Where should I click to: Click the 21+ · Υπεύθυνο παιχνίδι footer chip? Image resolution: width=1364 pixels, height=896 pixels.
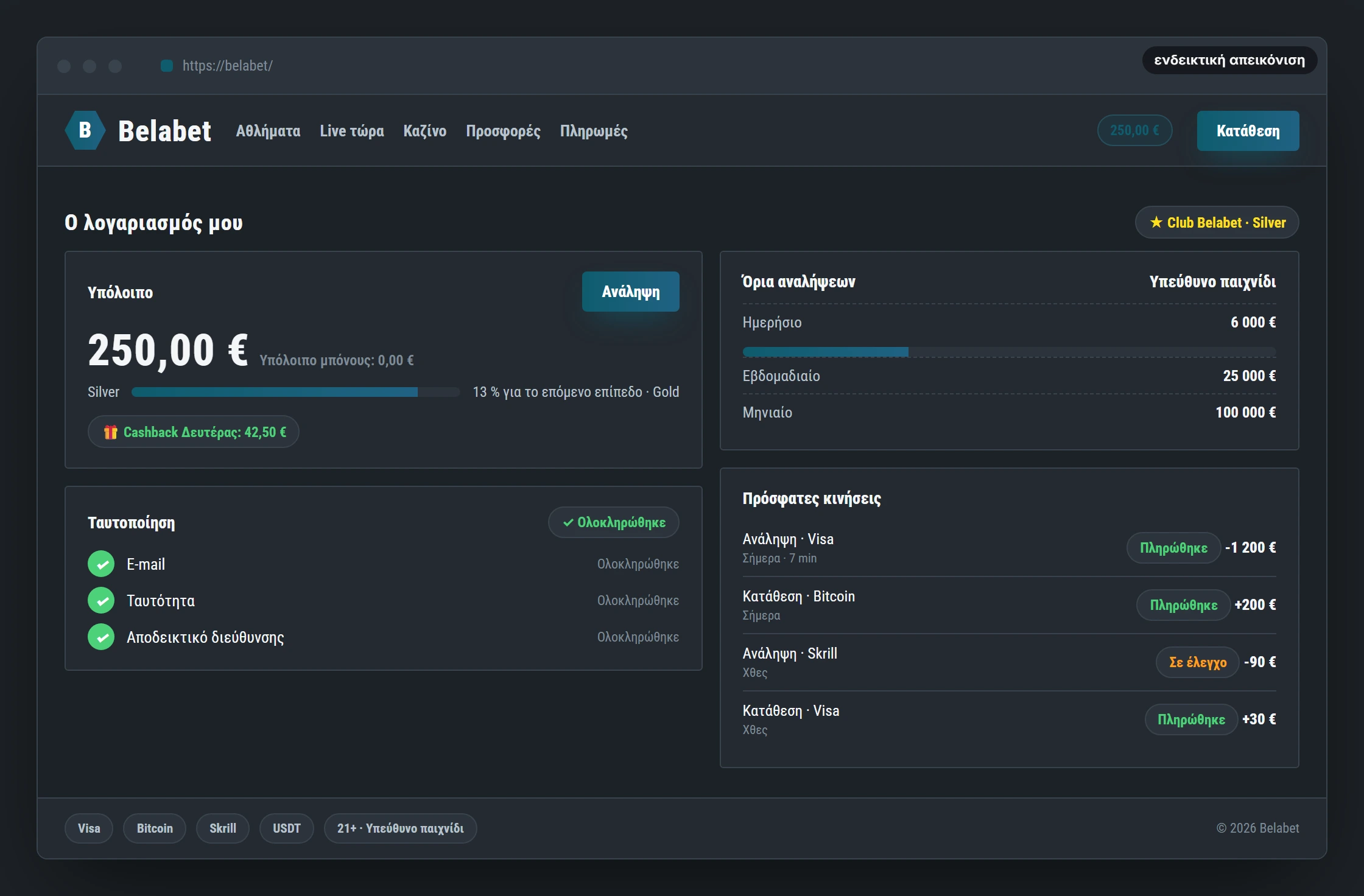click(x=401, y=828)
